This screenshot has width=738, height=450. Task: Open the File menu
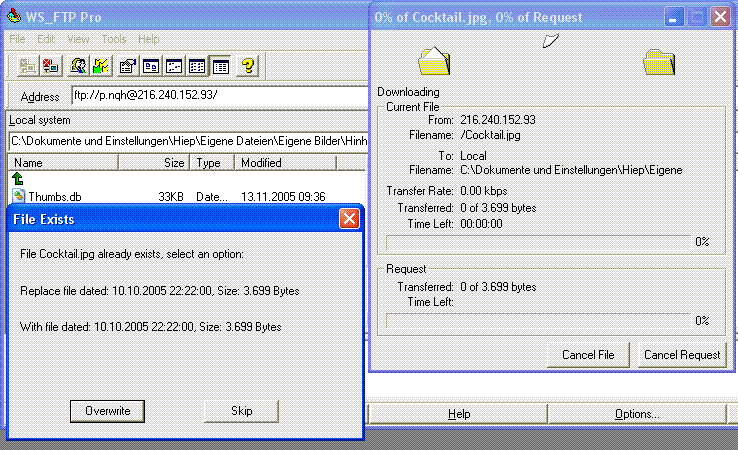17,39
